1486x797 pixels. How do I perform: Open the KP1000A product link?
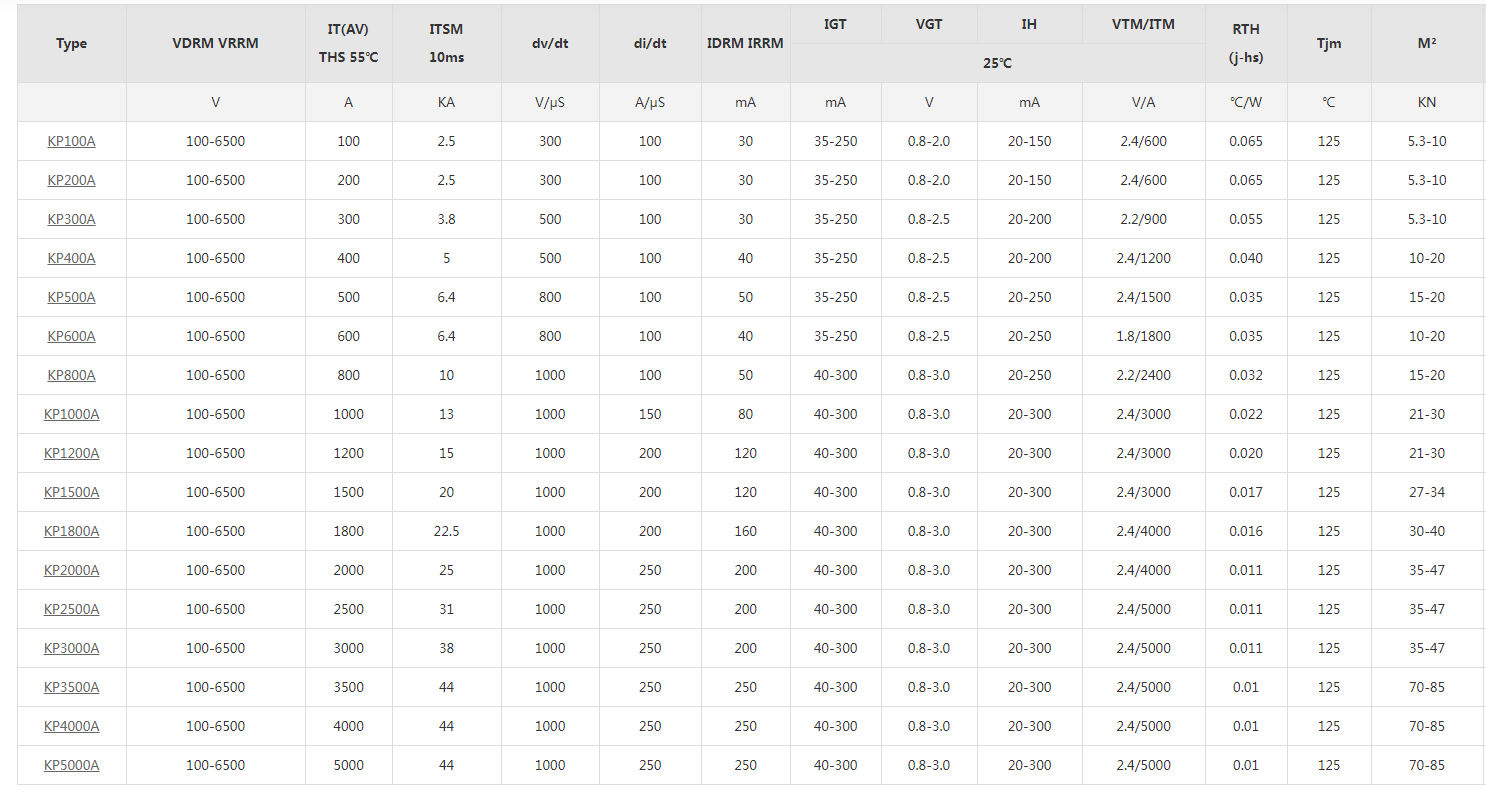pos(71,414)
